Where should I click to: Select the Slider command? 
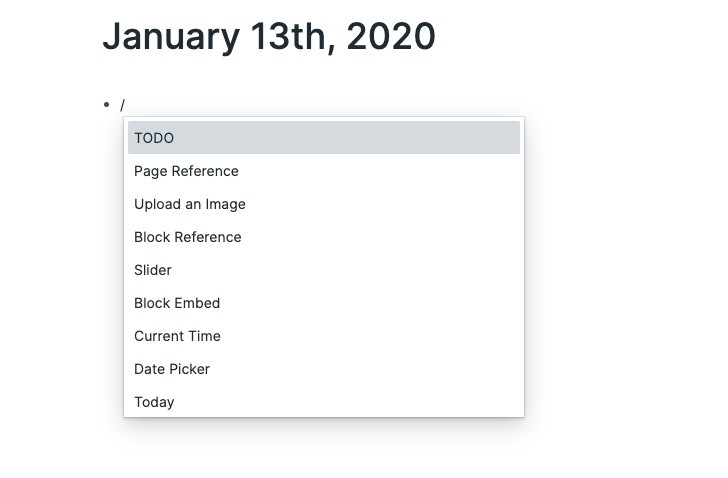(153, 270)
